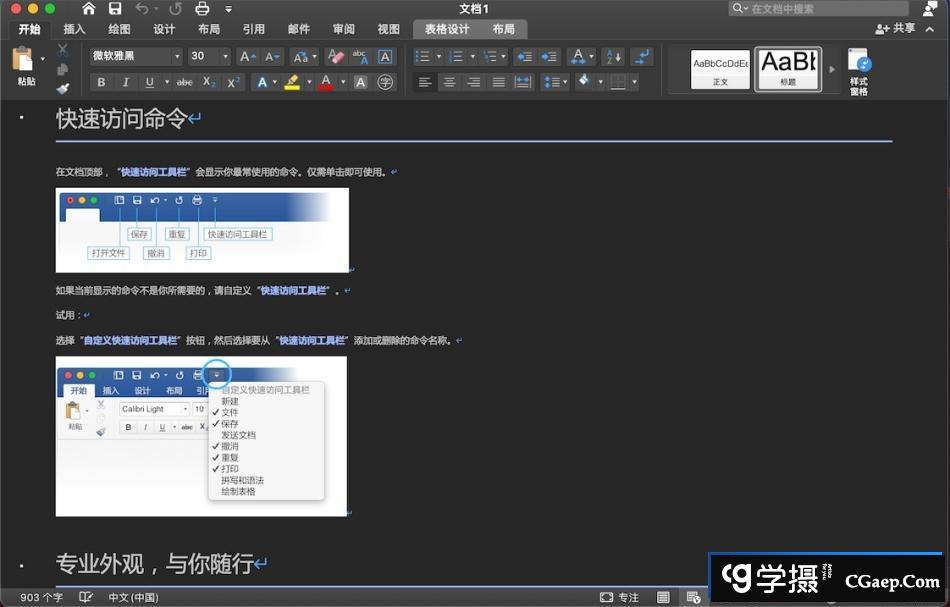Switch to the 插入 (Insert) tab
The width and height of the screenshot is (950, 607).
pos(74,29)
